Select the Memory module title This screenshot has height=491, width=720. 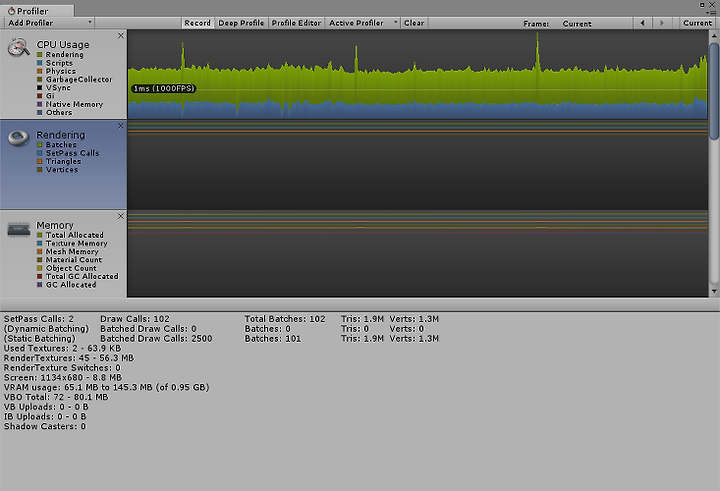point(55,225)
